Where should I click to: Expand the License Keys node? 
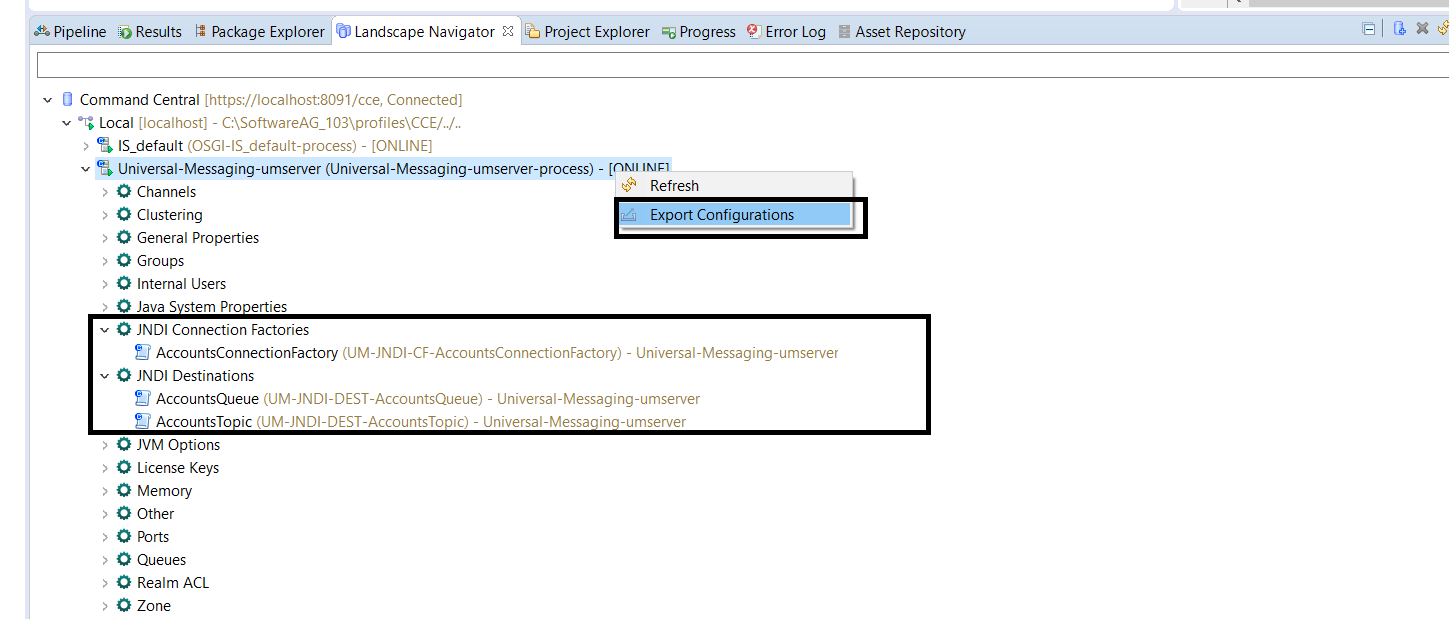click(105, 468)
